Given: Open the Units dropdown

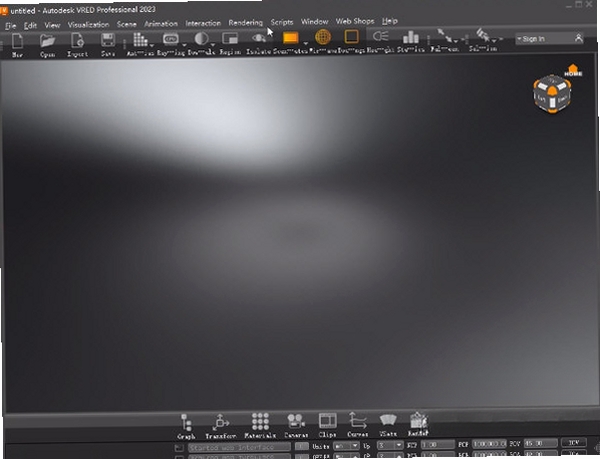Looking at the screenshot, I should pyautogui.click(x=346, y=446).
